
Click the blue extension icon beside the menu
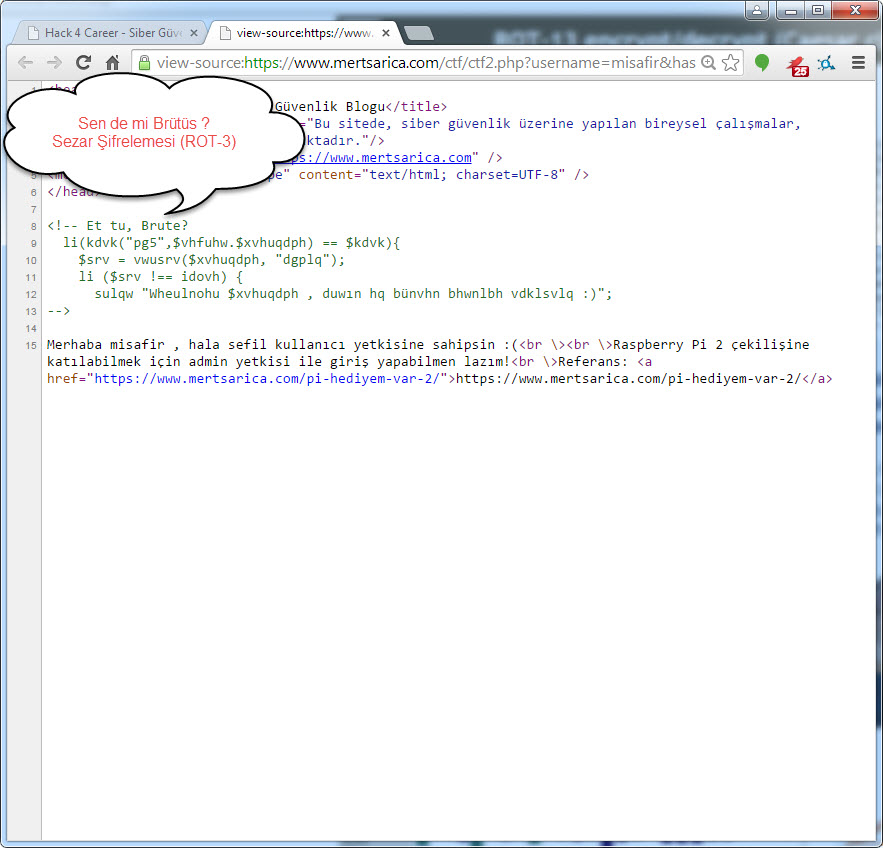pyautogui.click(x=826, y=63)
